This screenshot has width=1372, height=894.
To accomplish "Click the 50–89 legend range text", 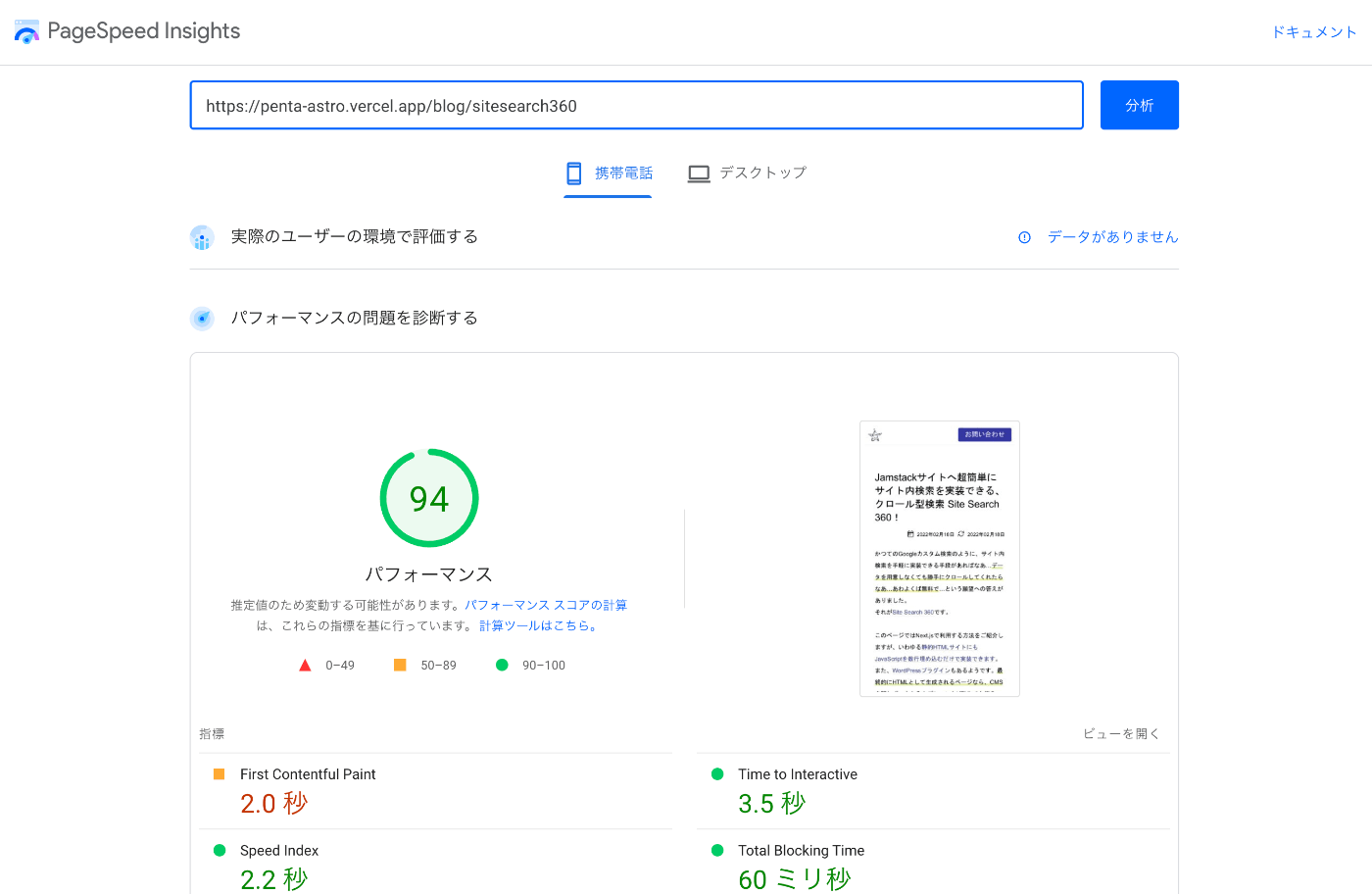I will tap(438, 666).
